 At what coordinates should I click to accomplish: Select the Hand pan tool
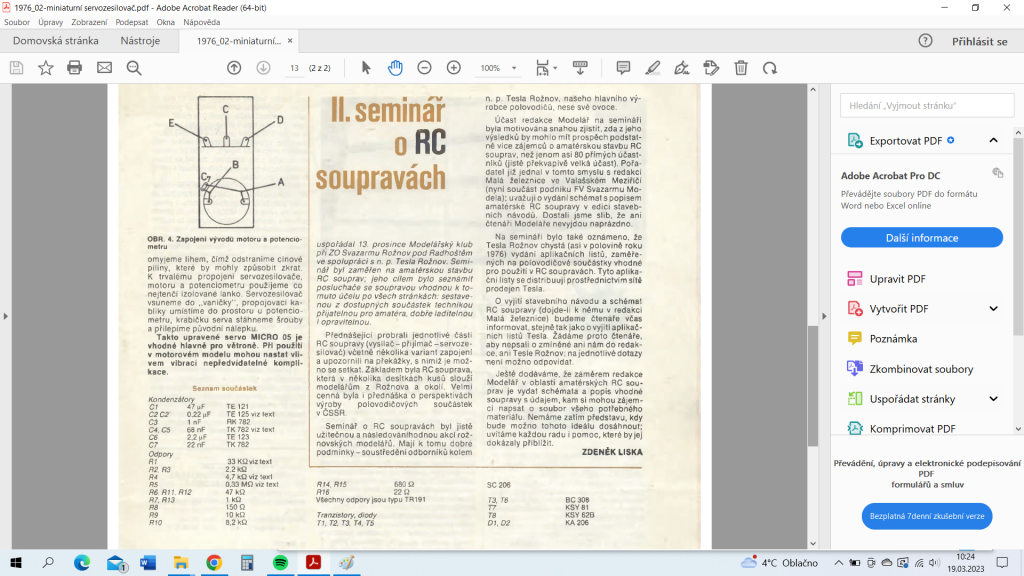click(395, 68)
